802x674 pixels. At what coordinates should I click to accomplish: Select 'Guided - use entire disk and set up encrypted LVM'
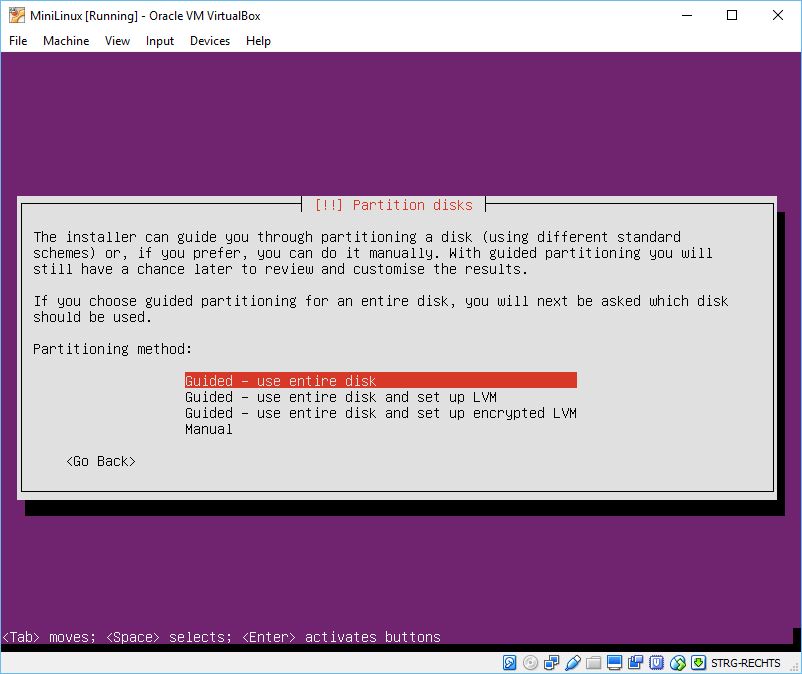tap(380, 413)
